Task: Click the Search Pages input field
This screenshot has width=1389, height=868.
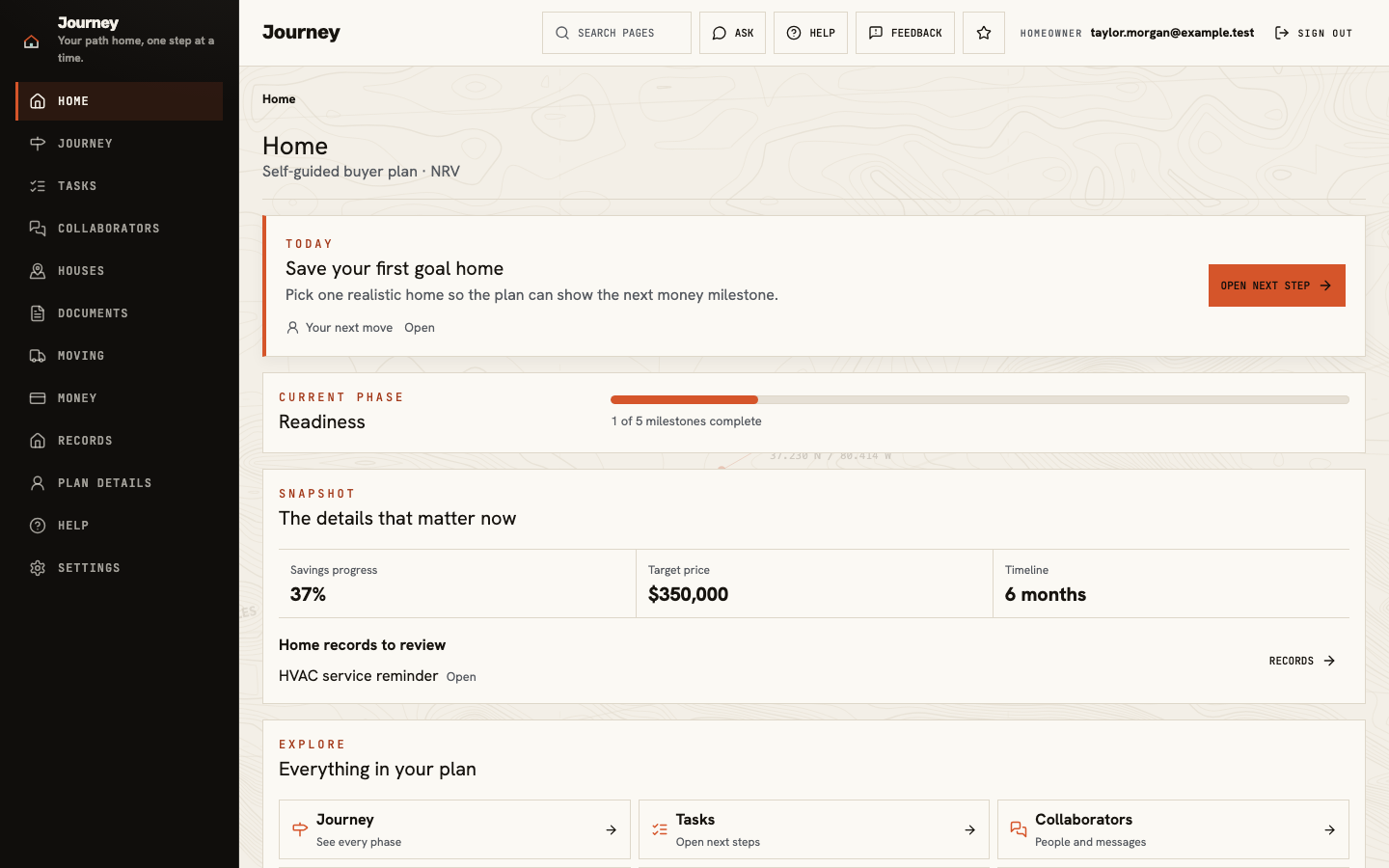Action: (616, 33)
